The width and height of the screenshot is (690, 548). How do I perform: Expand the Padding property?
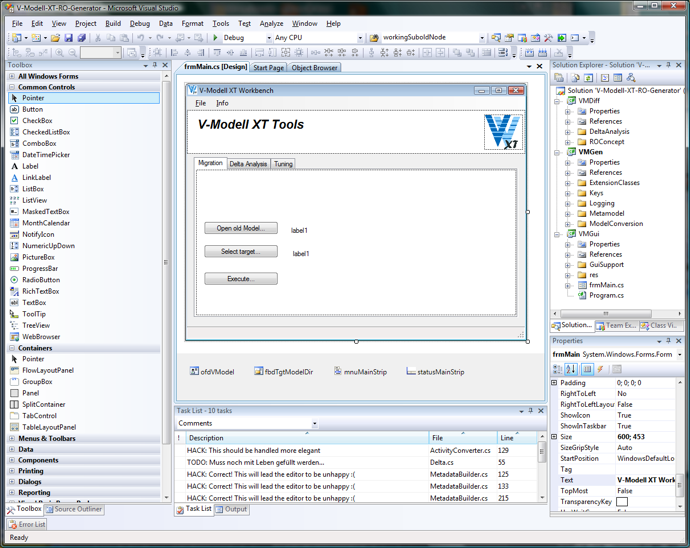[x=554, y=383]
